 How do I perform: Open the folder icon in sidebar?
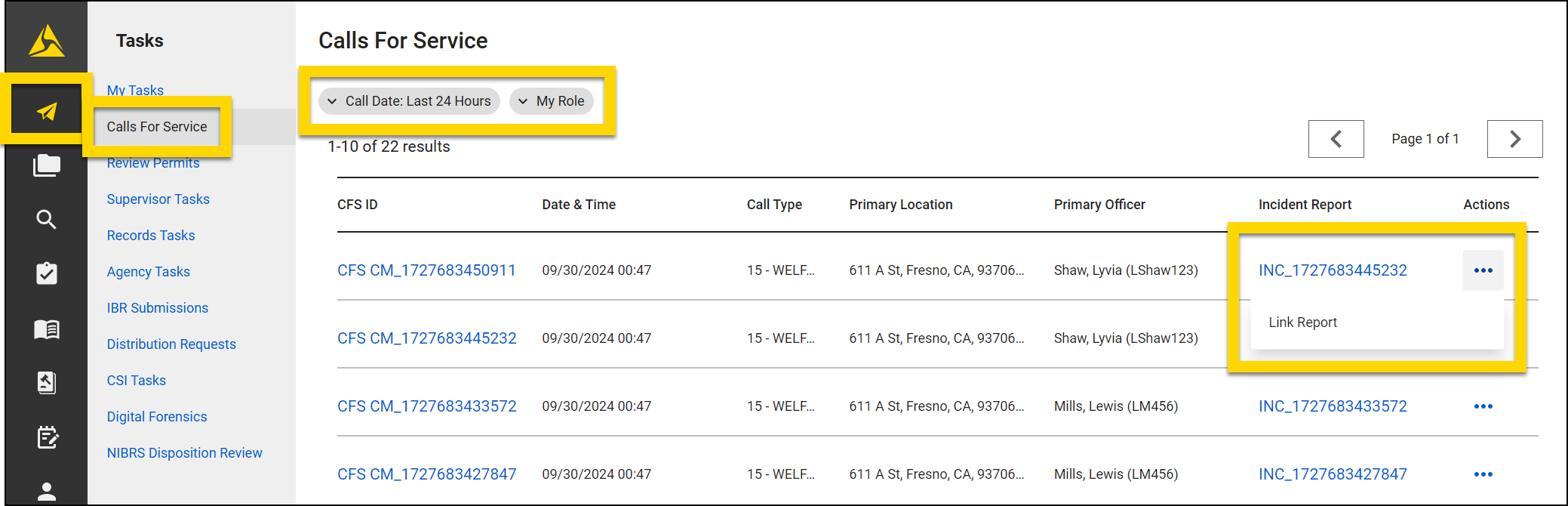(47, 165)
